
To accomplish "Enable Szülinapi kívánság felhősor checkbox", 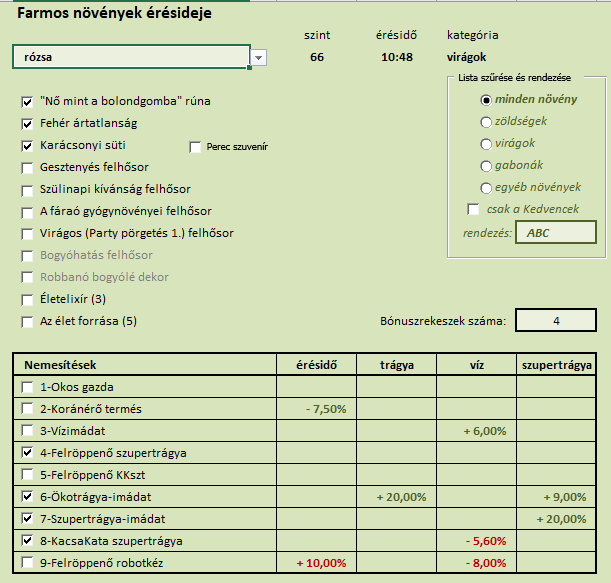I will (x=27, y=189).
